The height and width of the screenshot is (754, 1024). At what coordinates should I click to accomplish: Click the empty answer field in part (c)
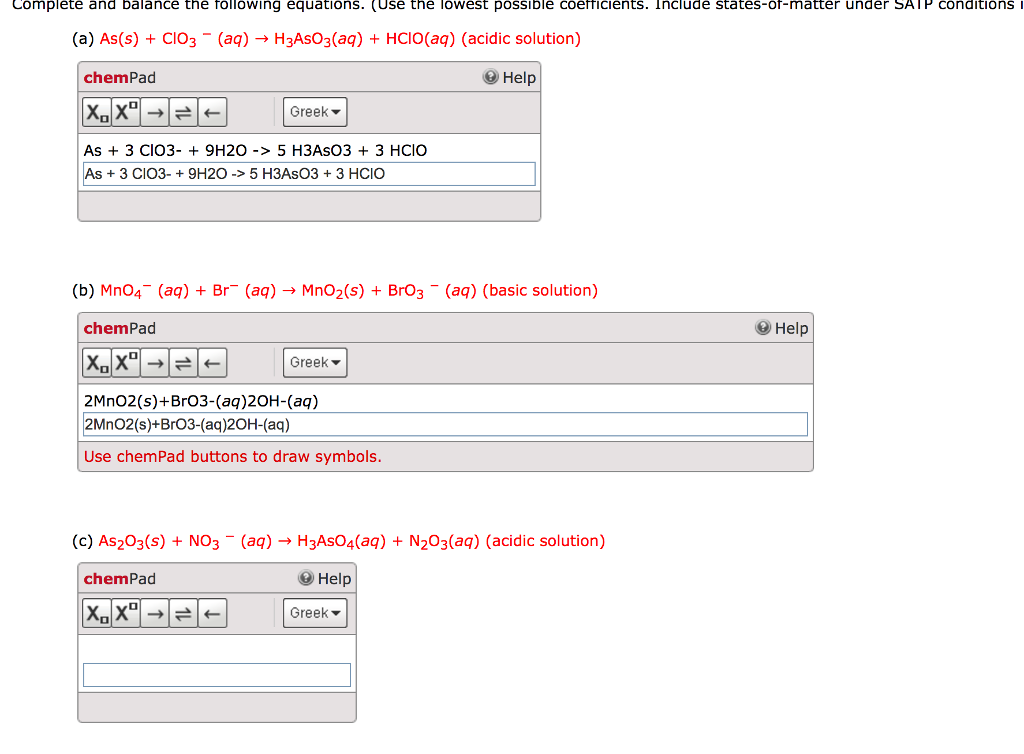pyautogui.click(x=217, y=674)
